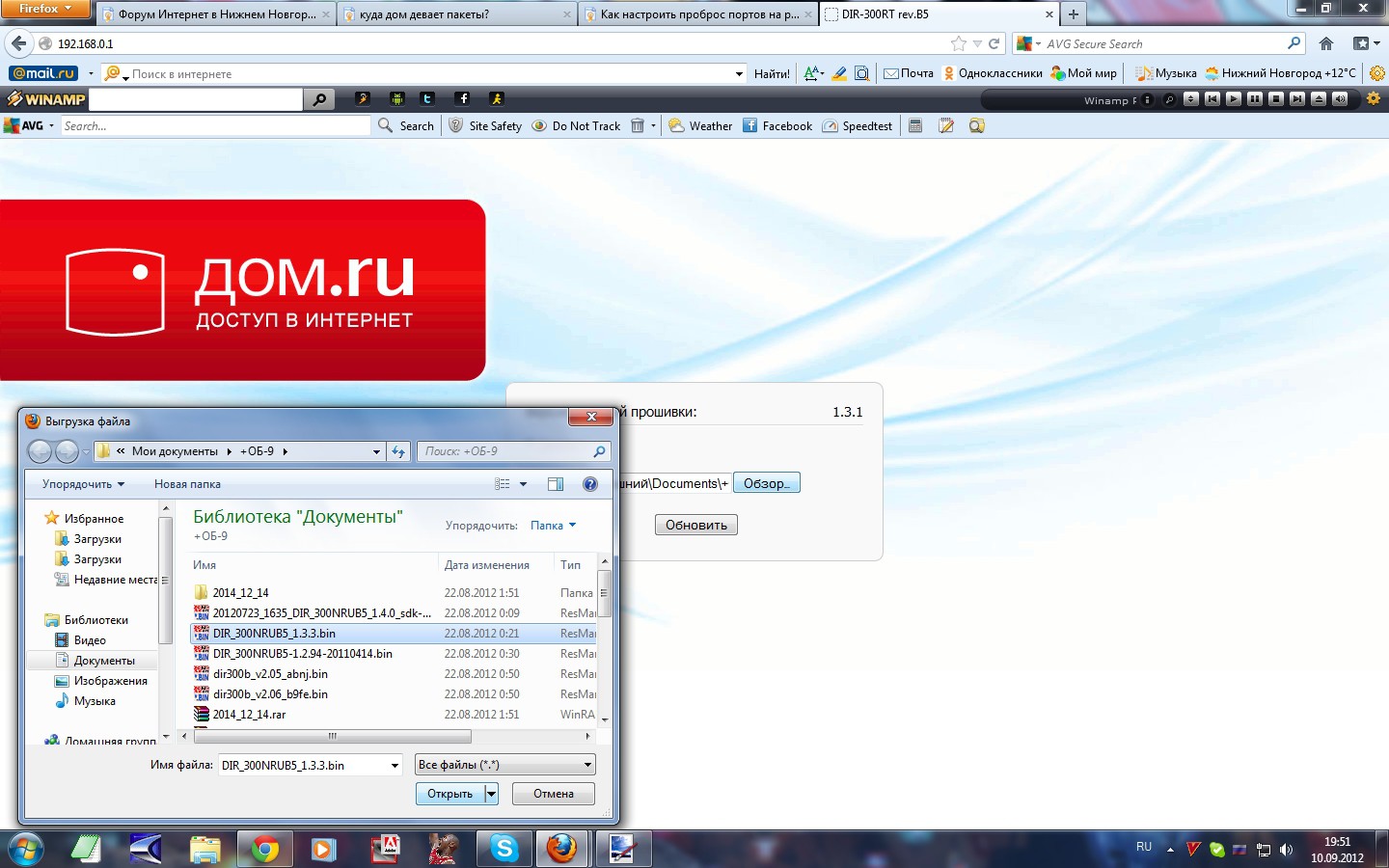The height and width of the screenshot is (868, 1389).
Task: Skip to next track in Winamp toolbar
Action: click(1296, 99)
